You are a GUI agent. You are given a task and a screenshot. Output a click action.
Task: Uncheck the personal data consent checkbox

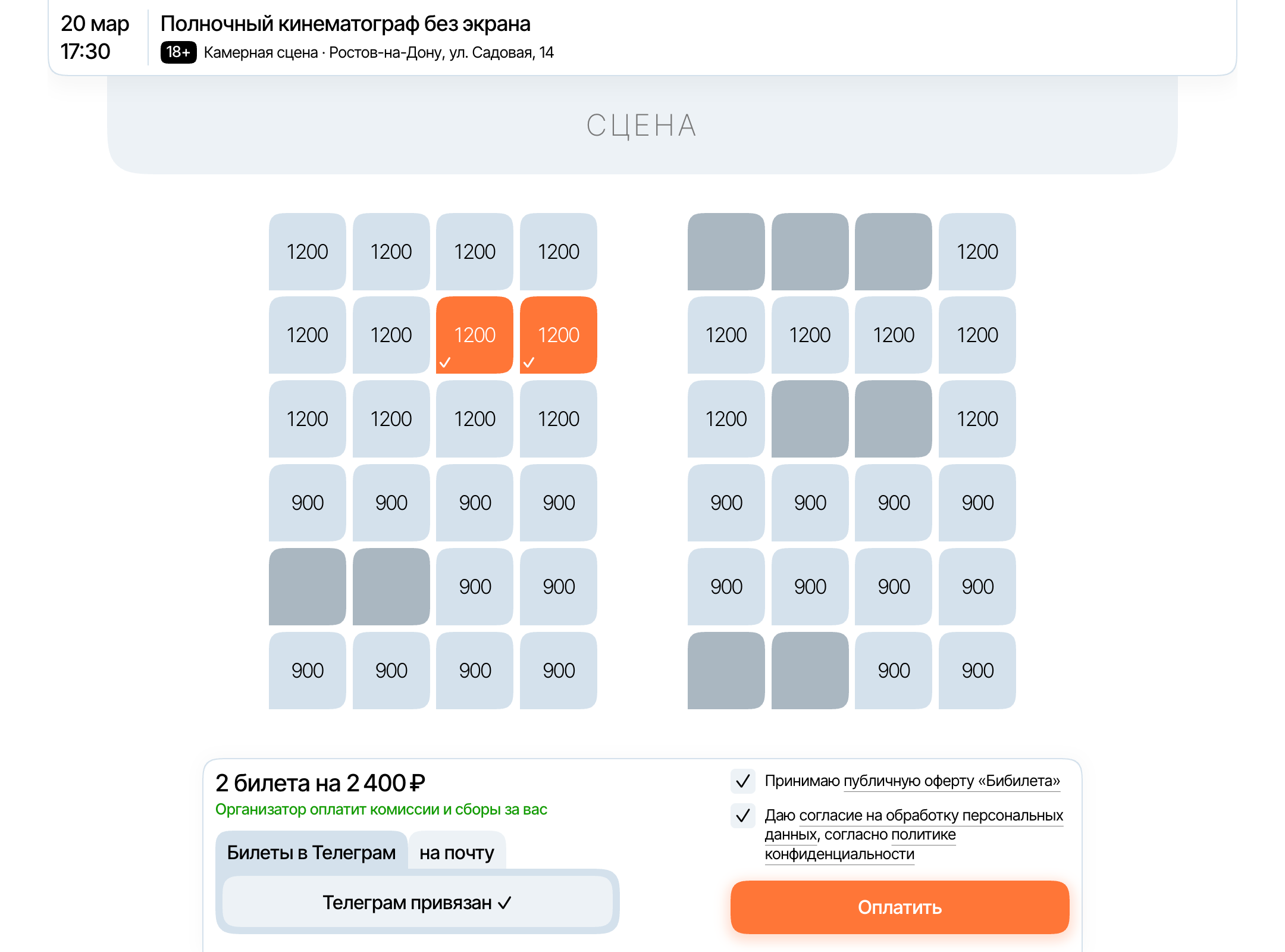[x=742, y=816]
